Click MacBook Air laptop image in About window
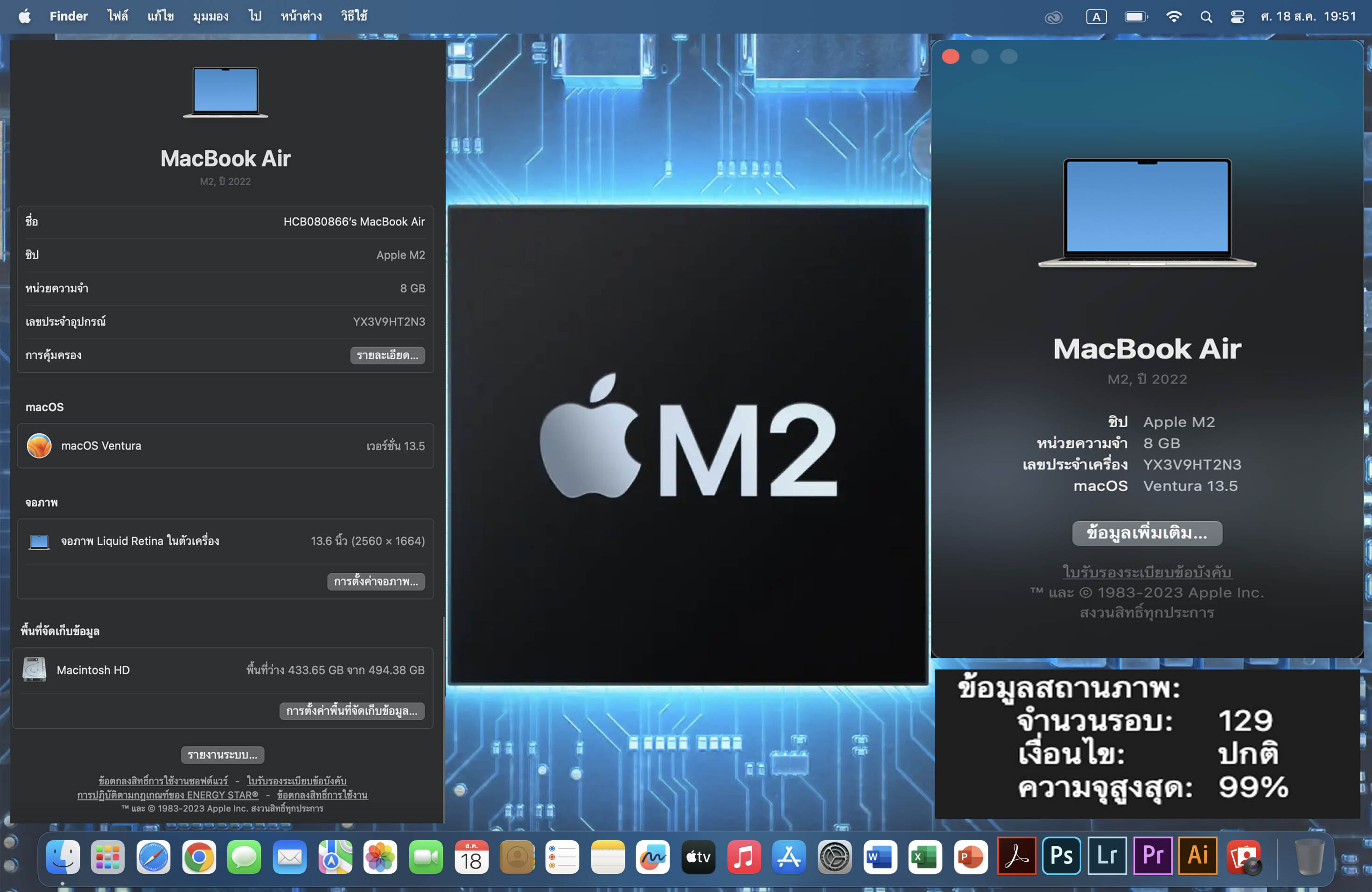Image resolution: width=1372 pixels, height=892 pixels. coord(1147,213)
